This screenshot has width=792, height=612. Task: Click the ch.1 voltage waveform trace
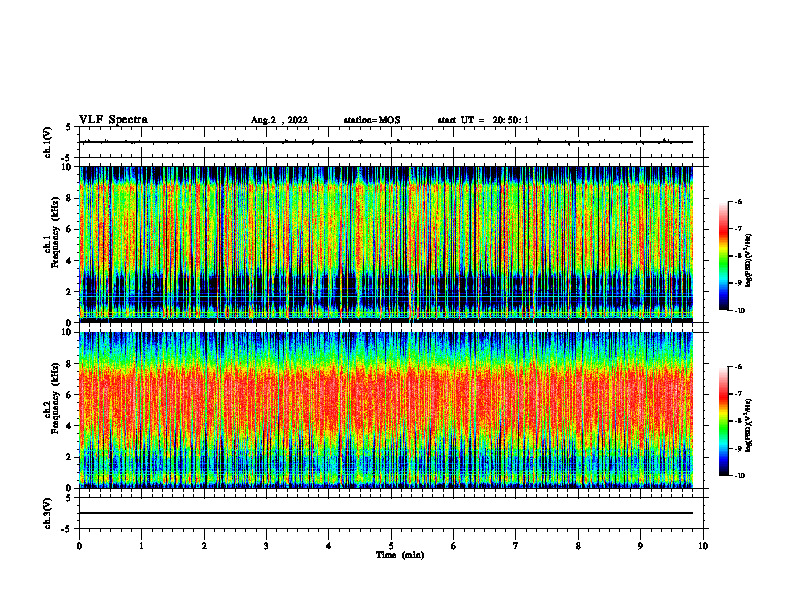[x=386, y=142]
